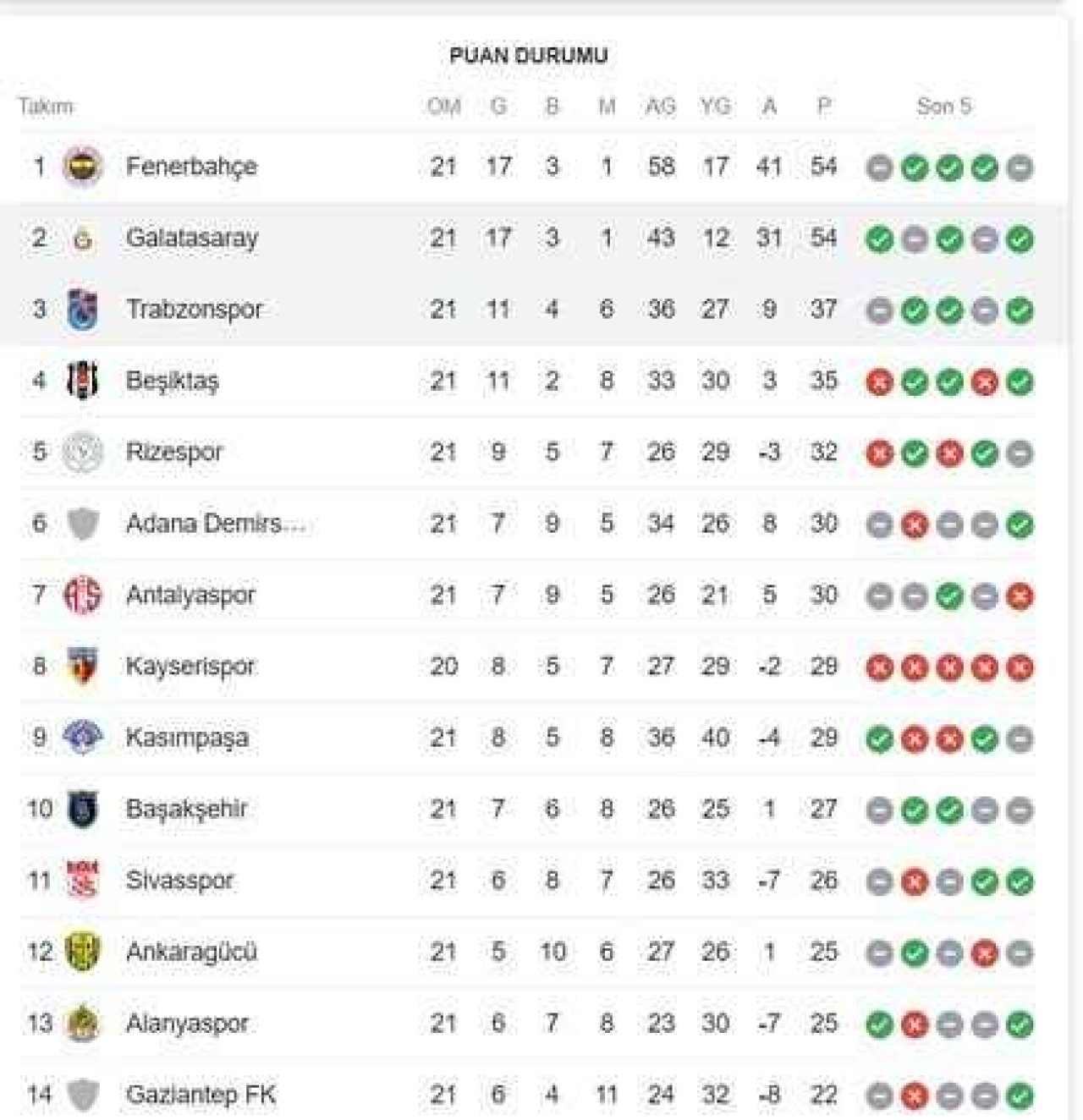Click the Ankaragücü club logo
The width and height of the screenshot is (1083, 1120).
pos(83,953)
